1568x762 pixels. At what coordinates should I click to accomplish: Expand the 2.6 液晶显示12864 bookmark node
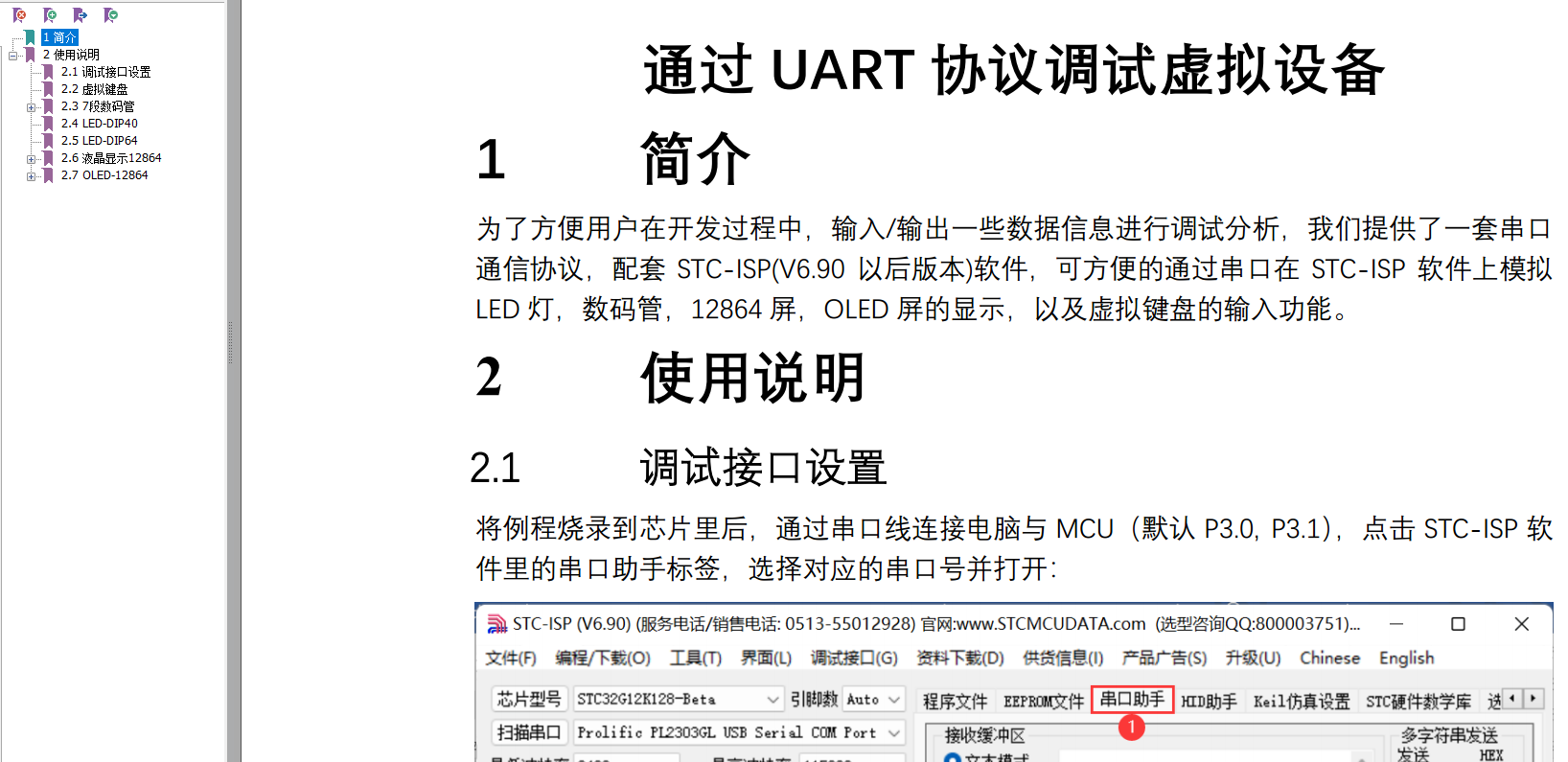pyautogui.click(x=31, y=159)
